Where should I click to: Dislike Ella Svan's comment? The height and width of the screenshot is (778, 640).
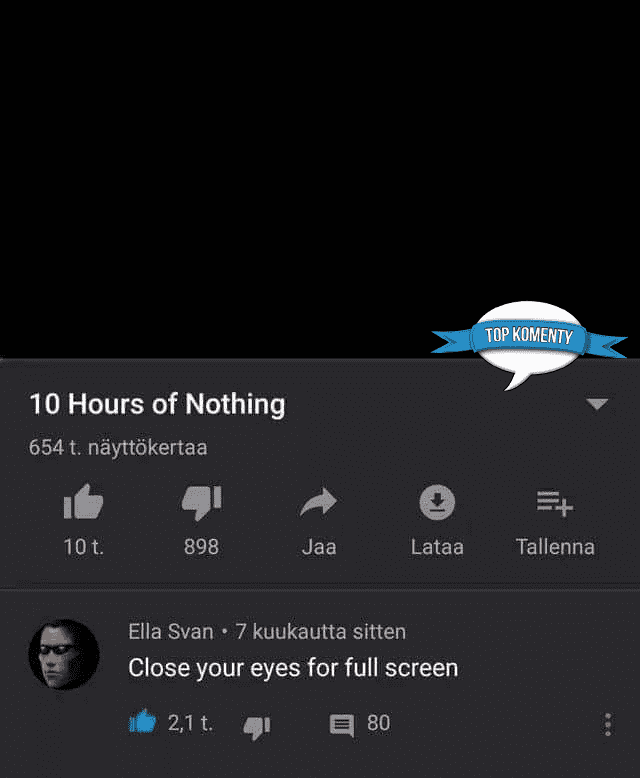click(x=256, y=727)
